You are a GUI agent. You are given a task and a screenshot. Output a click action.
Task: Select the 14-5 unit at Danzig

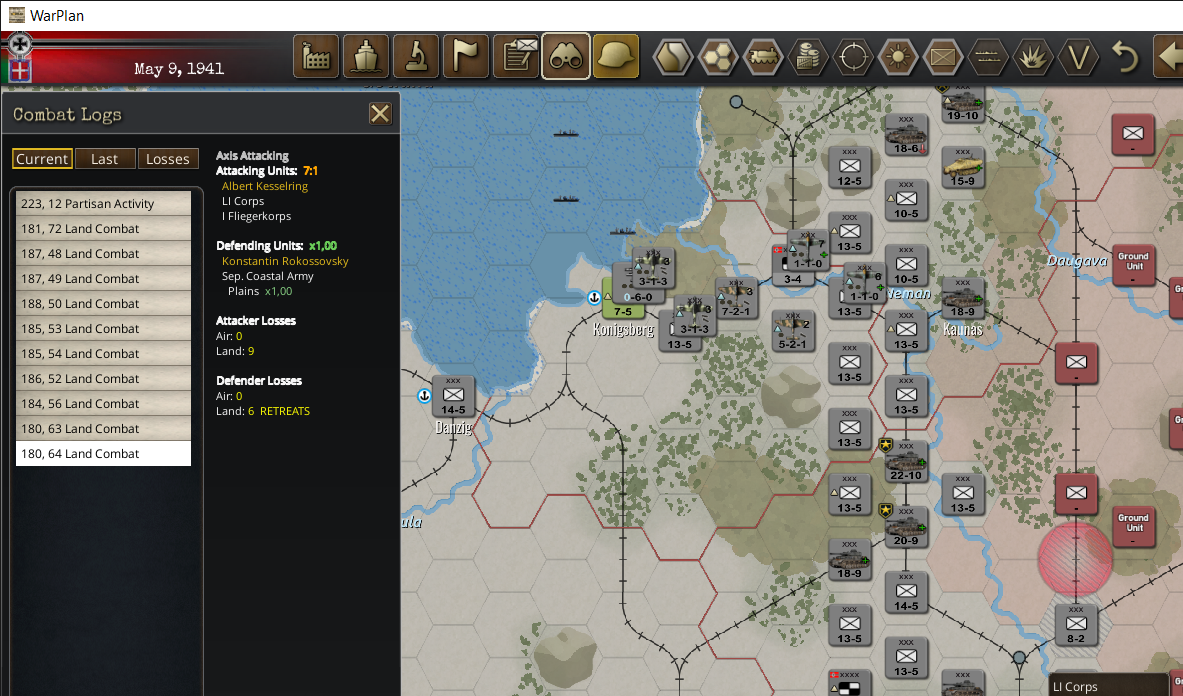tap(453, 397)
